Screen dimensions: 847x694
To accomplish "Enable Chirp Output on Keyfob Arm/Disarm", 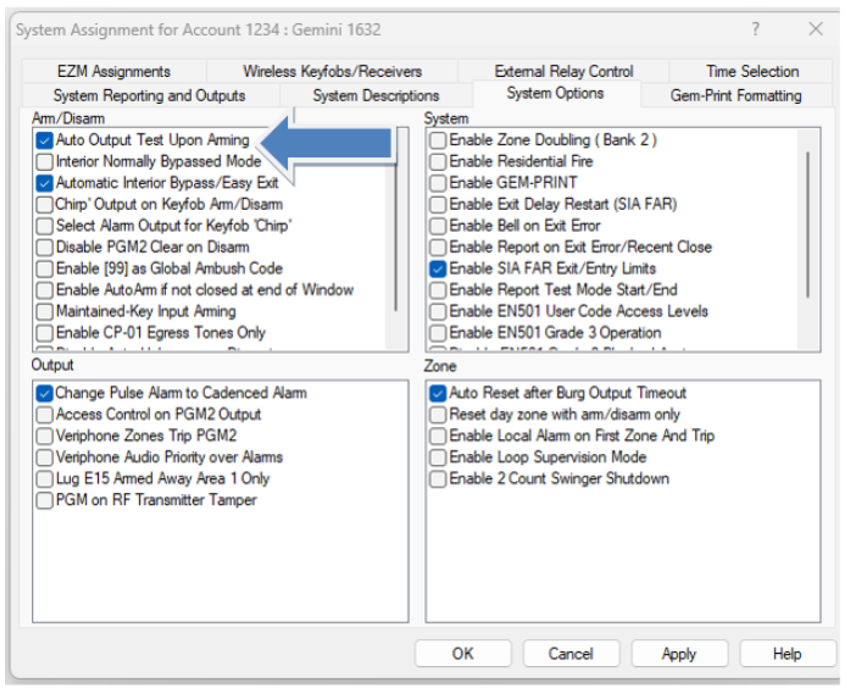I will [x=44, y=205].
